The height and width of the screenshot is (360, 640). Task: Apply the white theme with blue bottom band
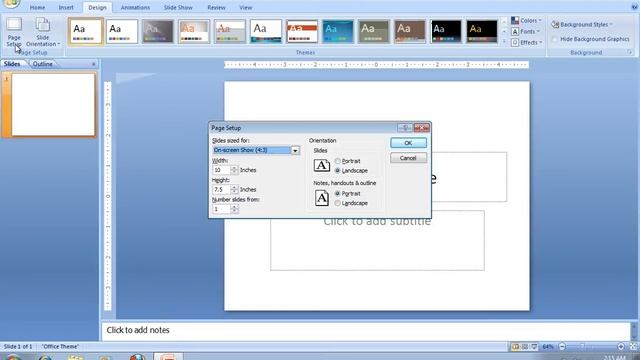[x=266, y=31]
